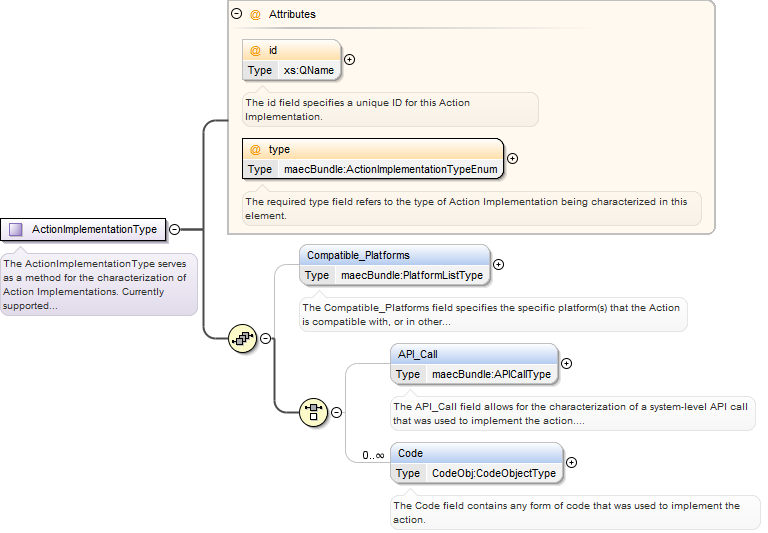
Task: Click the @ icon beside Attributes
Action: click(x=255, y=15)
